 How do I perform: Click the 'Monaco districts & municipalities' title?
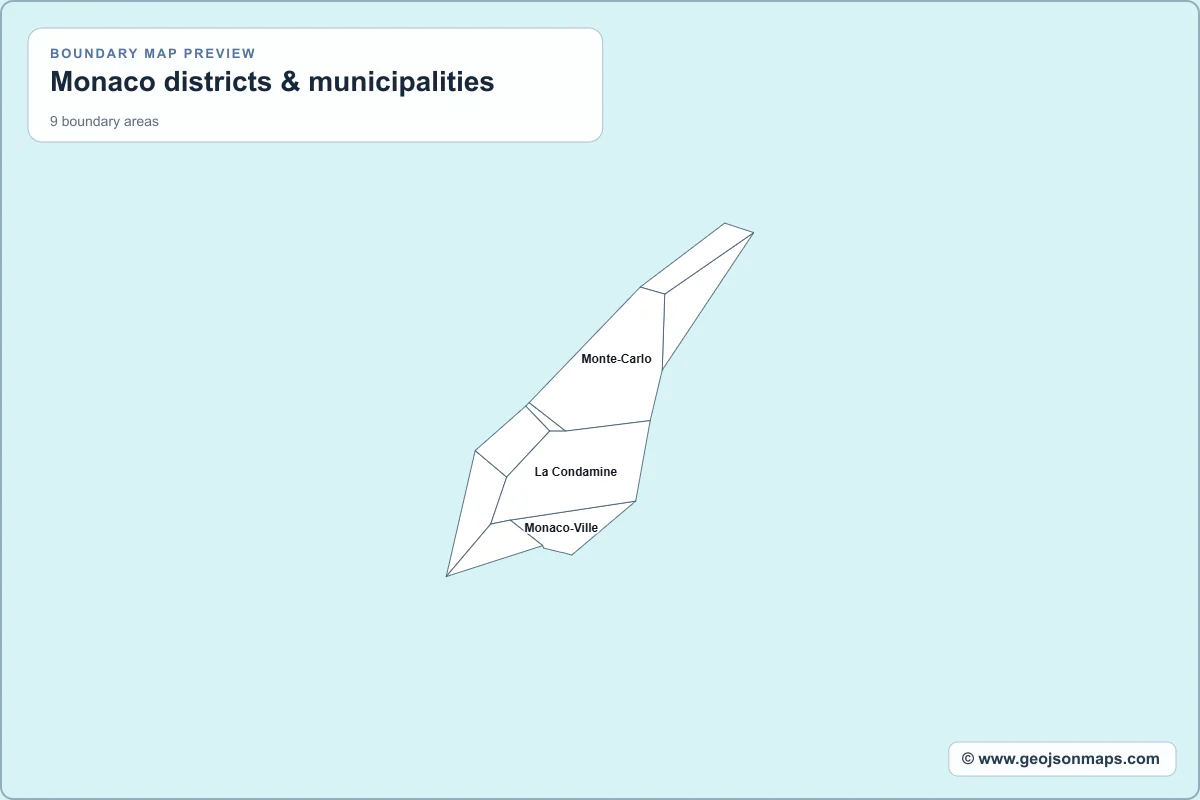point(272,82)
